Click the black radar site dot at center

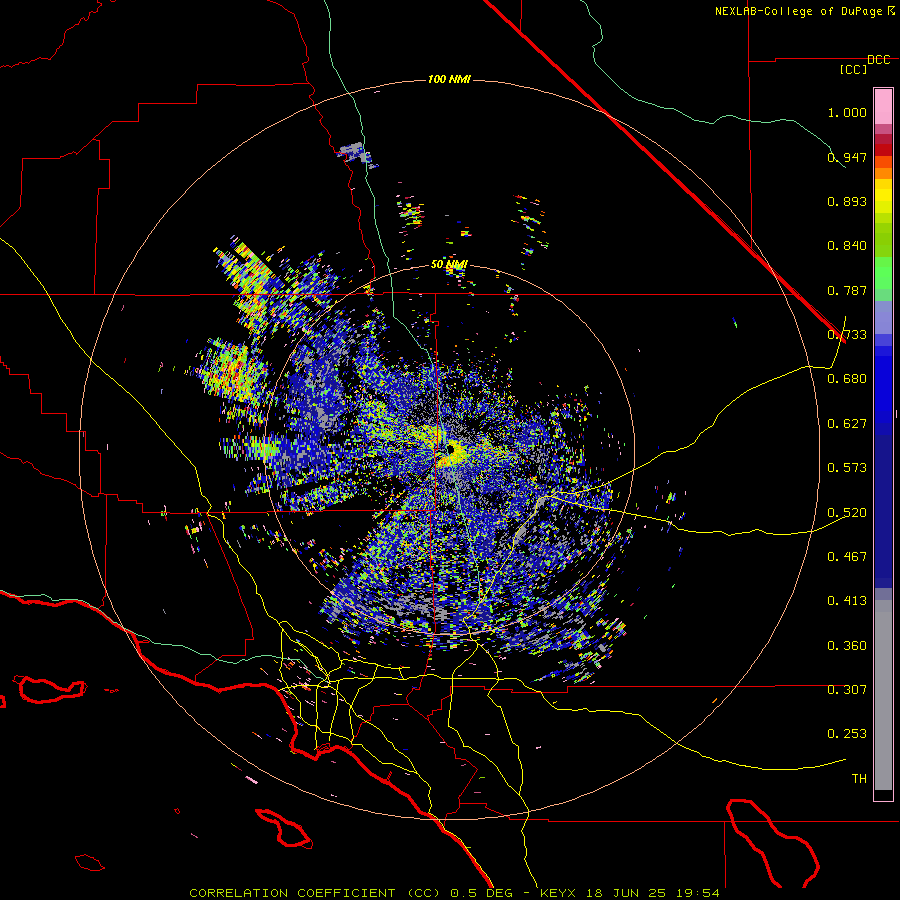pyautogui.click(x=451, y=449)
